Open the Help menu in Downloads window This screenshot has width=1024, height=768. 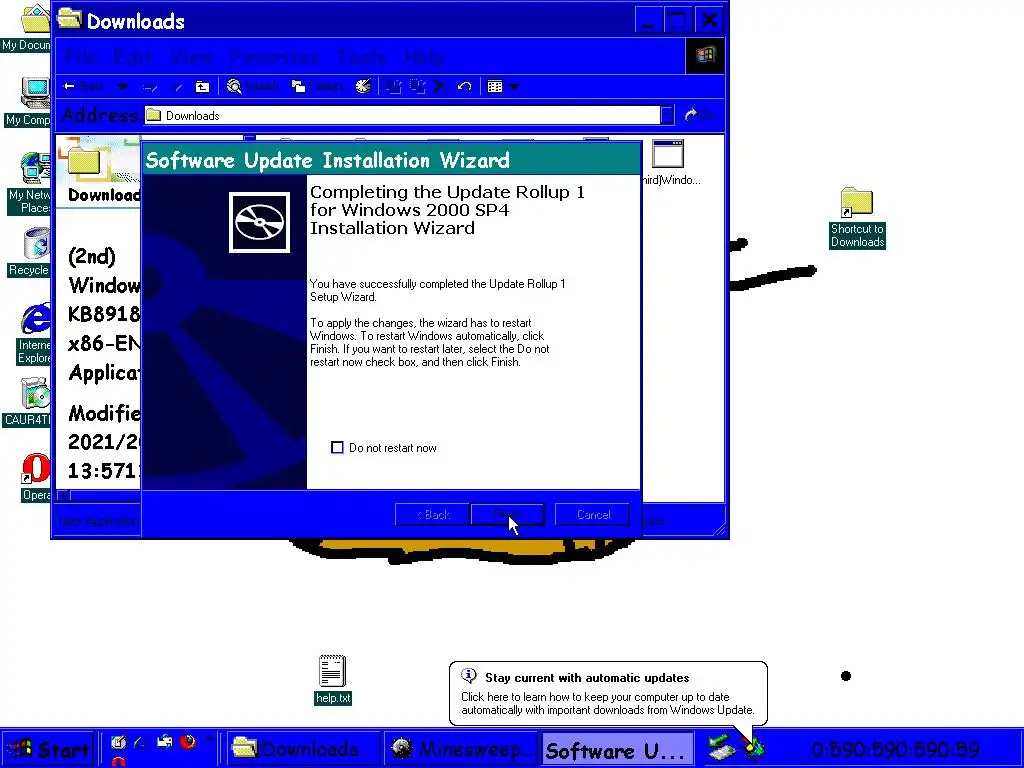(x=424, y=57)
